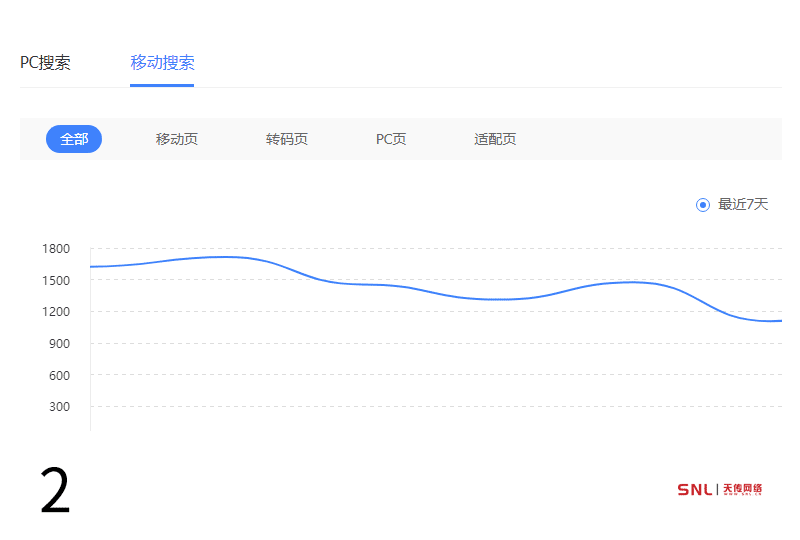This screenshot has width=800, height=540.
Task: Enable the 最近7天 radio button
Action: point(703,205)
